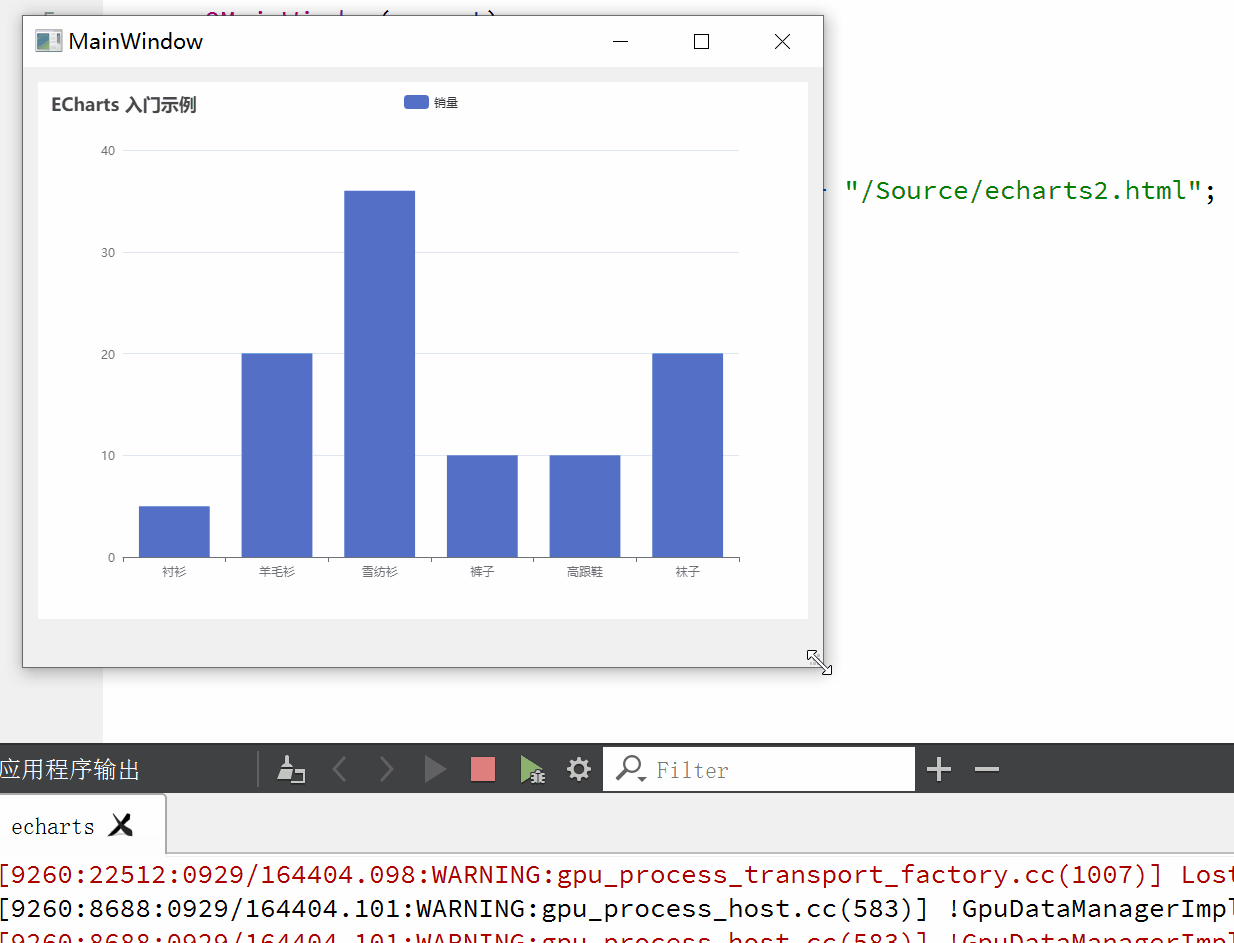1234x943 pixels.
Task: Click the tallest 雪纺衫 bar
Action: coord(379,374)
